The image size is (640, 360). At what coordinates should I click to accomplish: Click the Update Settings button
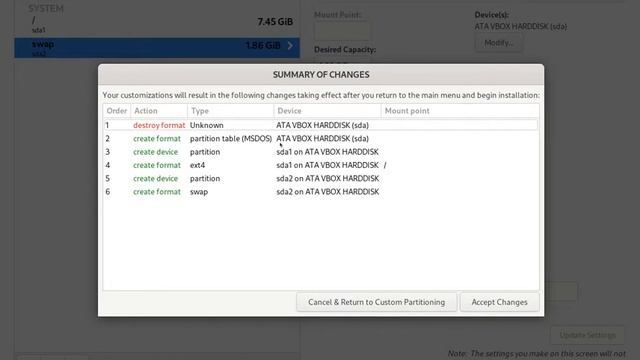(x=587, y=335)
